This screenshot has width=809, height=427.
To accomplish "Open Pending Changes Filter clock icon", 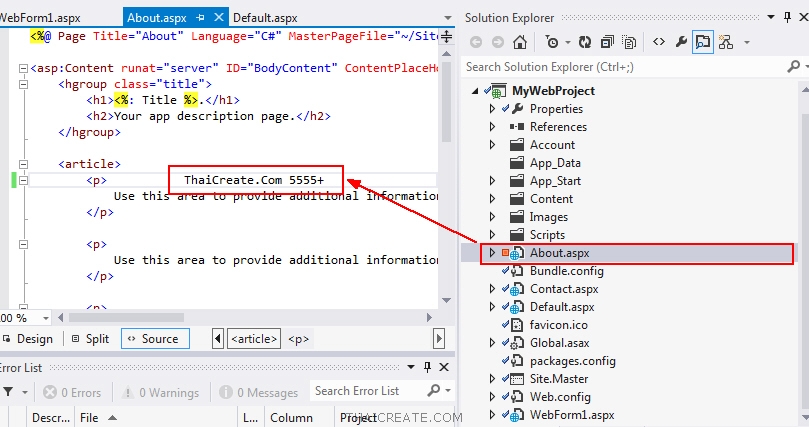I will (552, 42).
